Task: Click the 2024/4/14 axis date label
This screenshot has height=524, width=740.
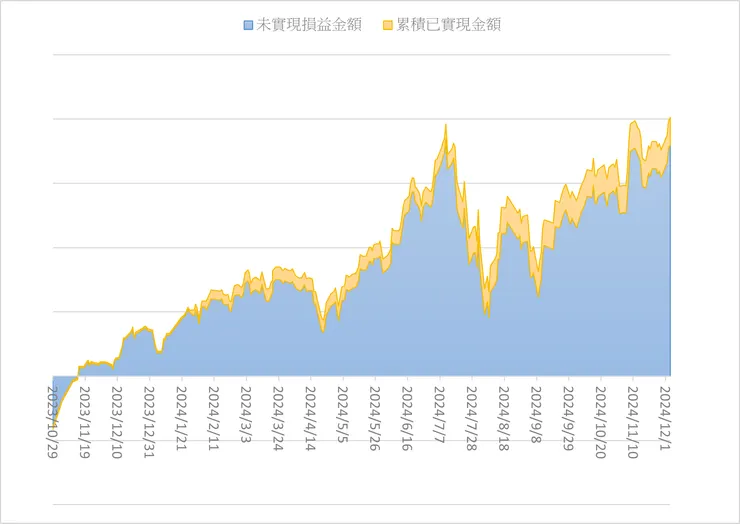Action: tap(310, 419)
